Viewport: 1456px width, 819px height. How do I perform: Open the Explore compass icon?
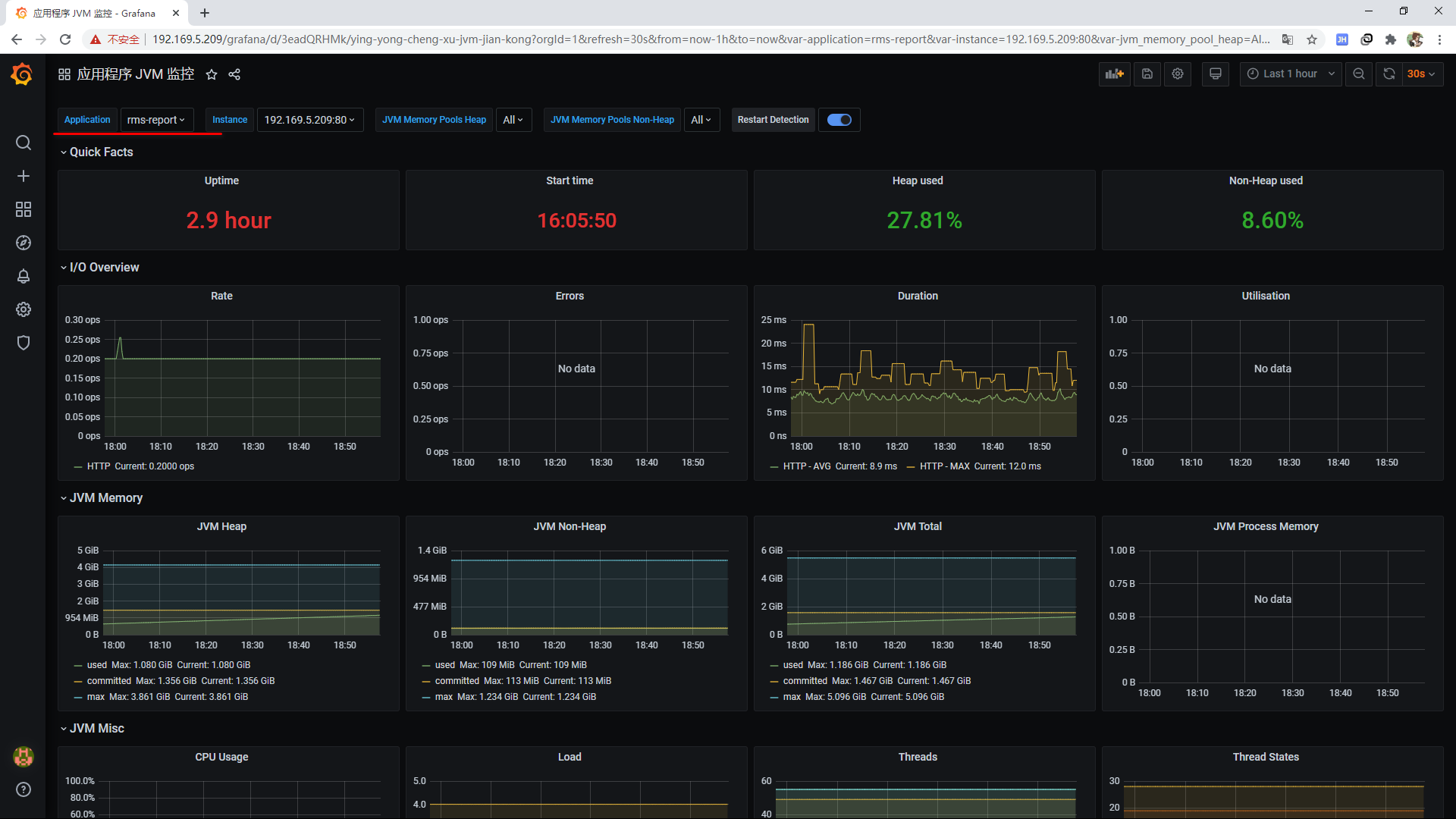point(24,243)
